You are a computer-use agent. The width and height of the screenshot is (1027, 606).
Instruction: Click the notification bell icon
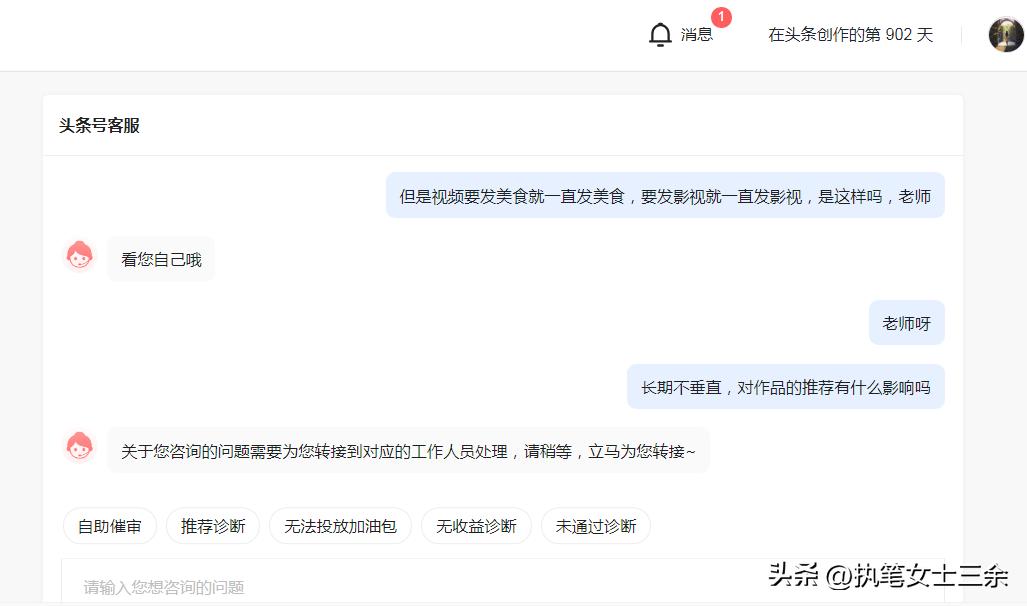click(x=660, y=33)
